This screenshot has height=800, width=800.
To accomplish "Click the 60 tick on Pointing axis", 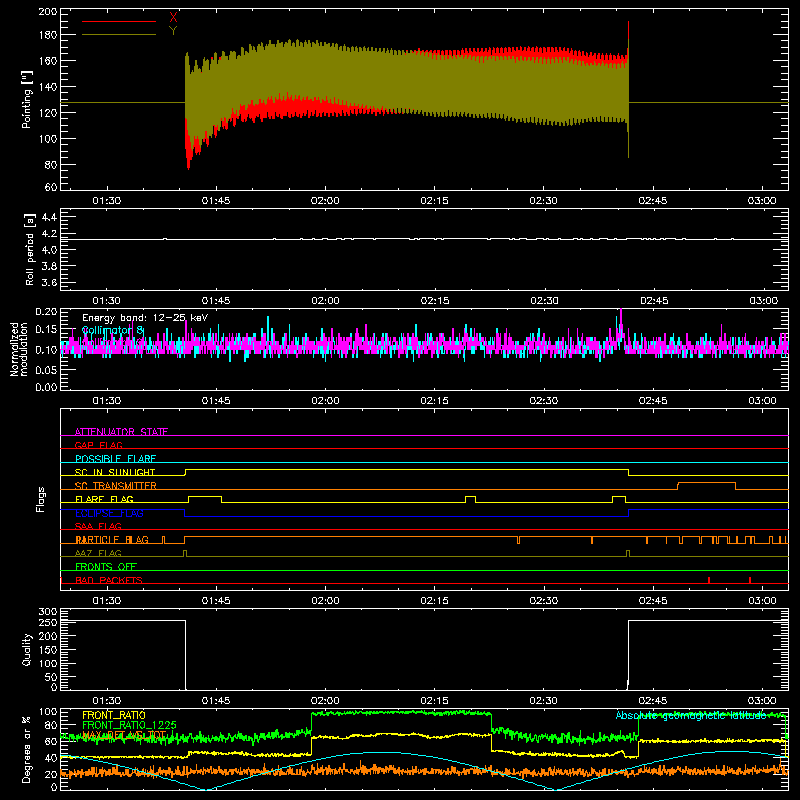I will click(51, 187).
